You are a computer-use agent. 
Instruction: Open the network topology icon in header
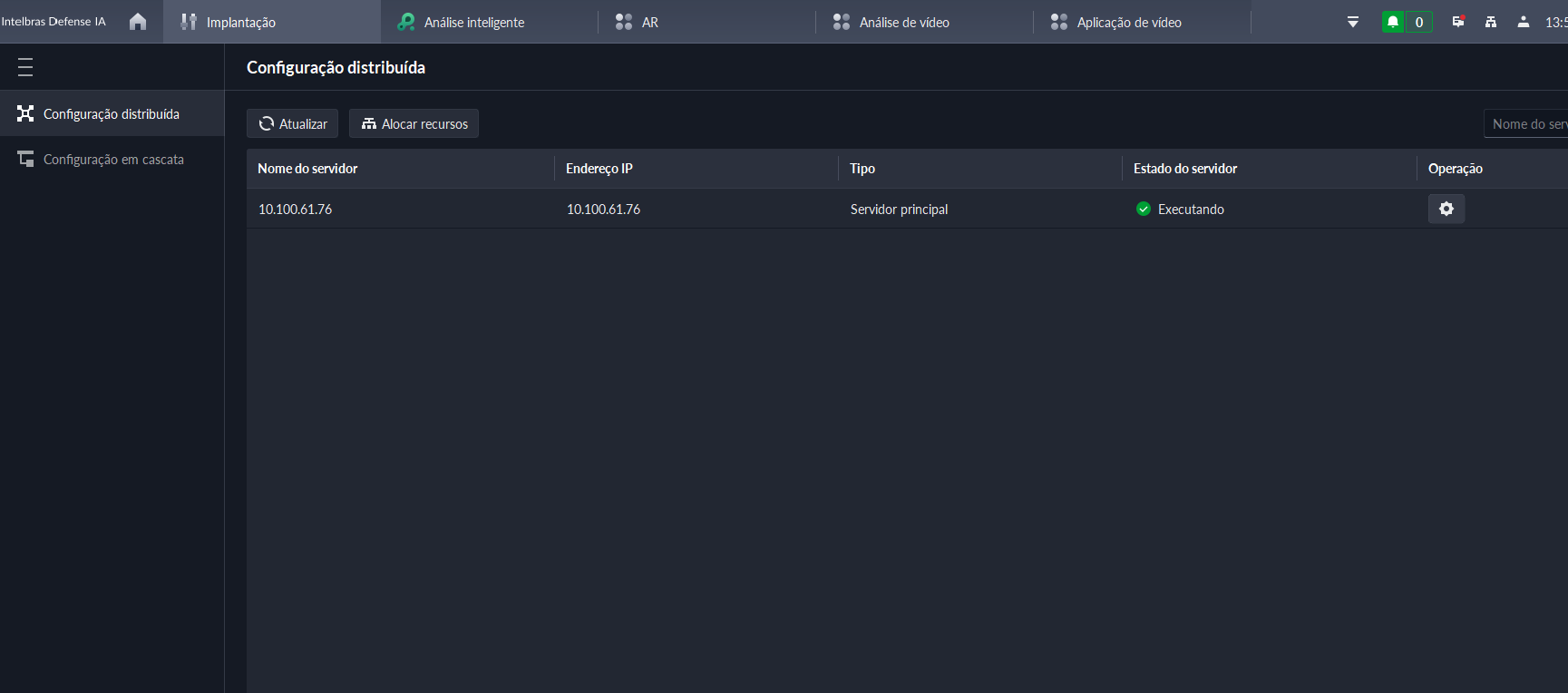pos(1491,22)
